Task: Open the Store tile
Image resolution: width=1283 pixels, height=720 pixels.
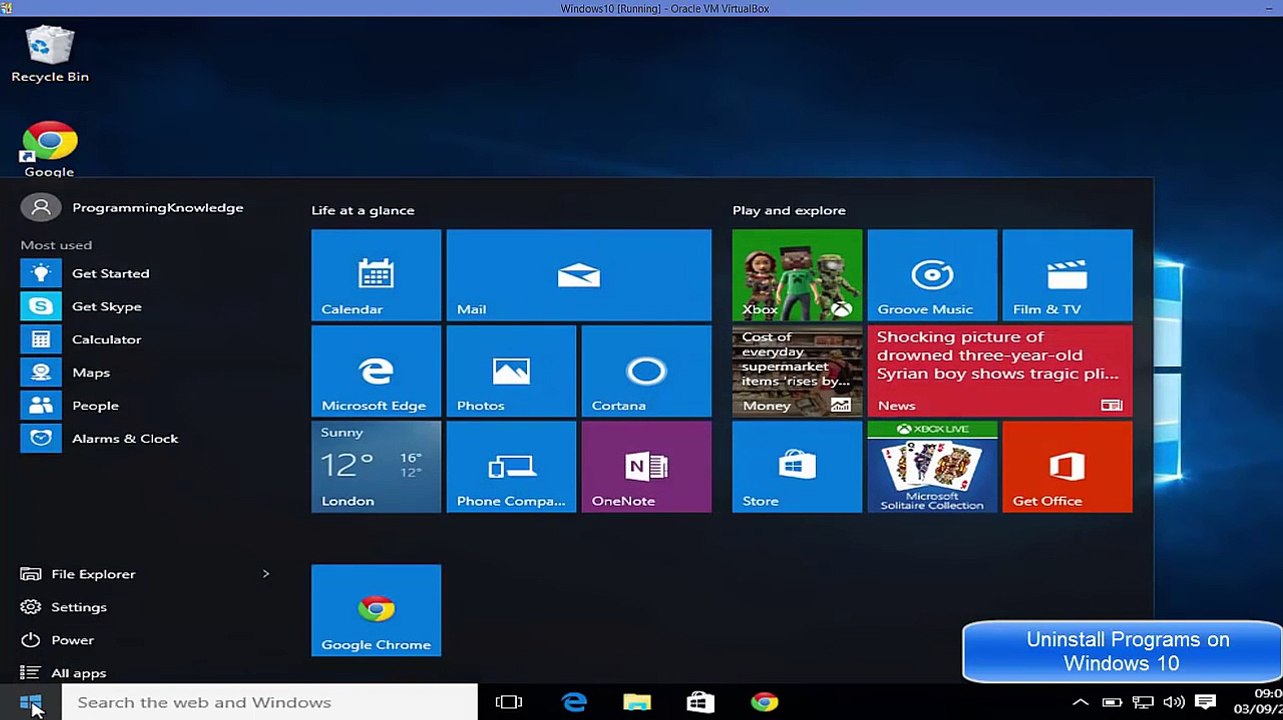Action: click(797, 467)
